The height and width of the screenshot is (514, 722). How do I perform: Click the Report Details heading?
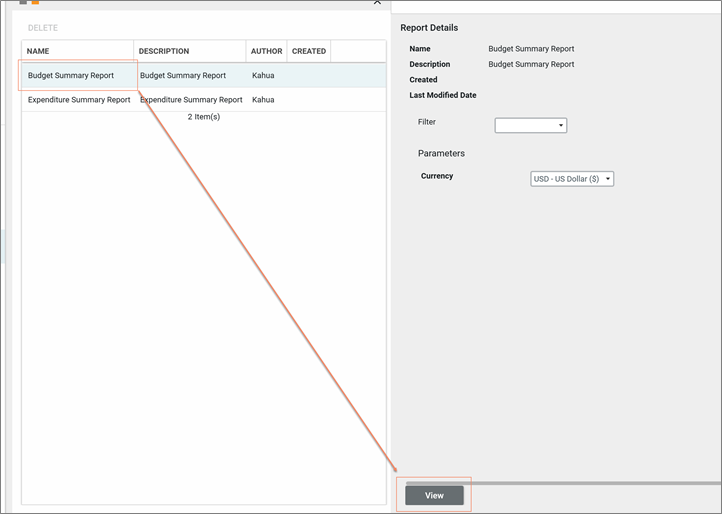pyautogui.click(x=429, y=27)
